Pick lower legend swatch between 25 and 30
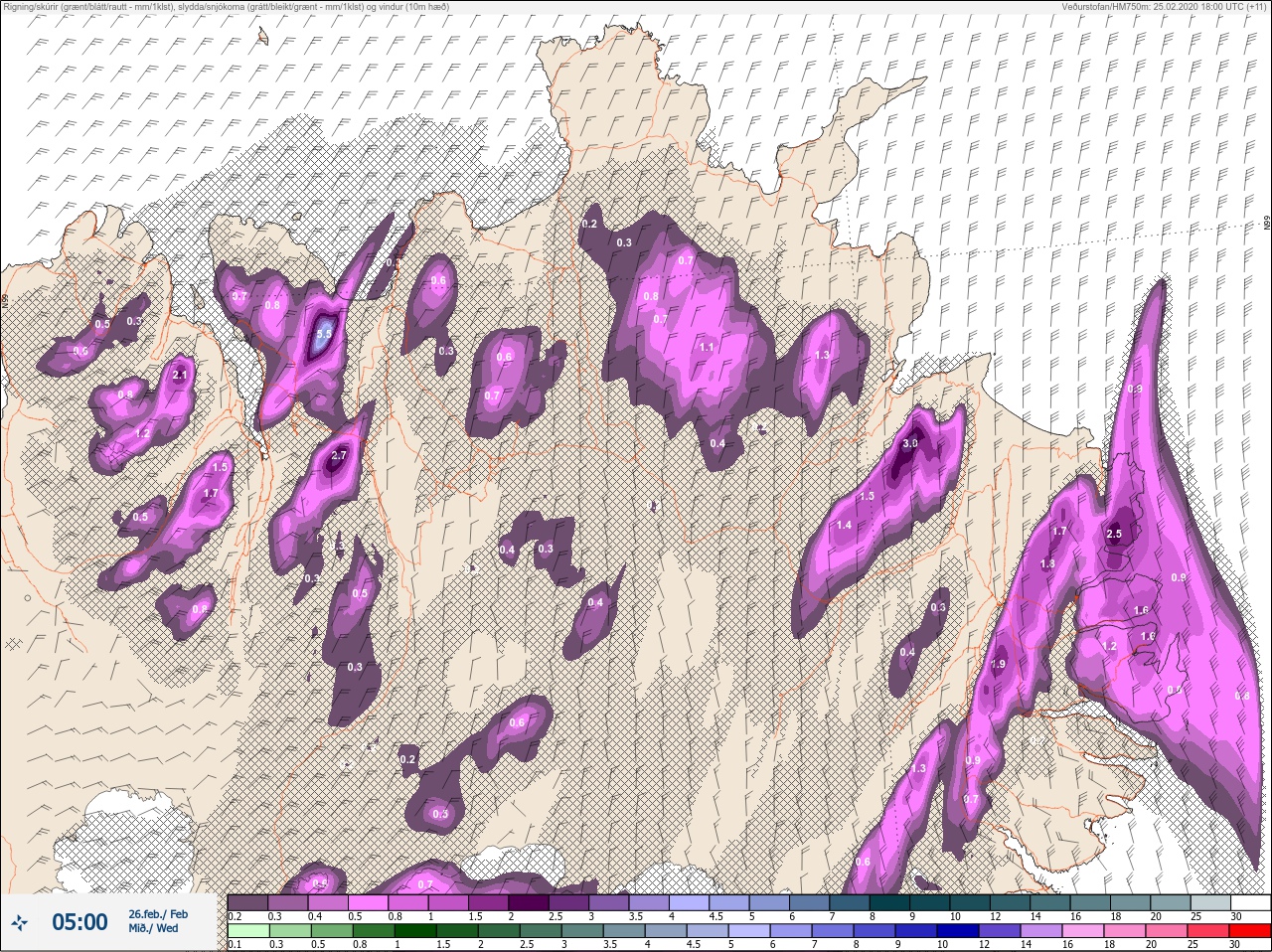The image size is (1272, 952). [1208, 931]
